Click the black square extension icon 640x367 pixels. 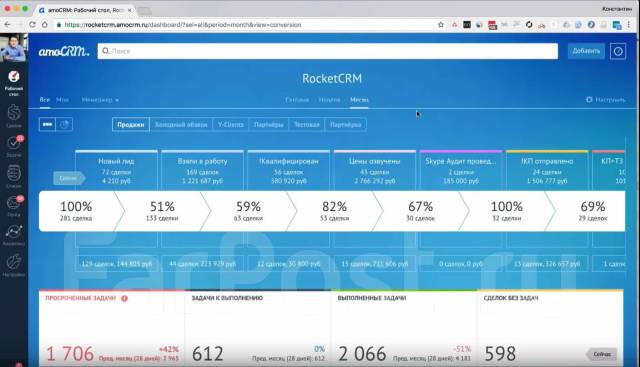467,25
